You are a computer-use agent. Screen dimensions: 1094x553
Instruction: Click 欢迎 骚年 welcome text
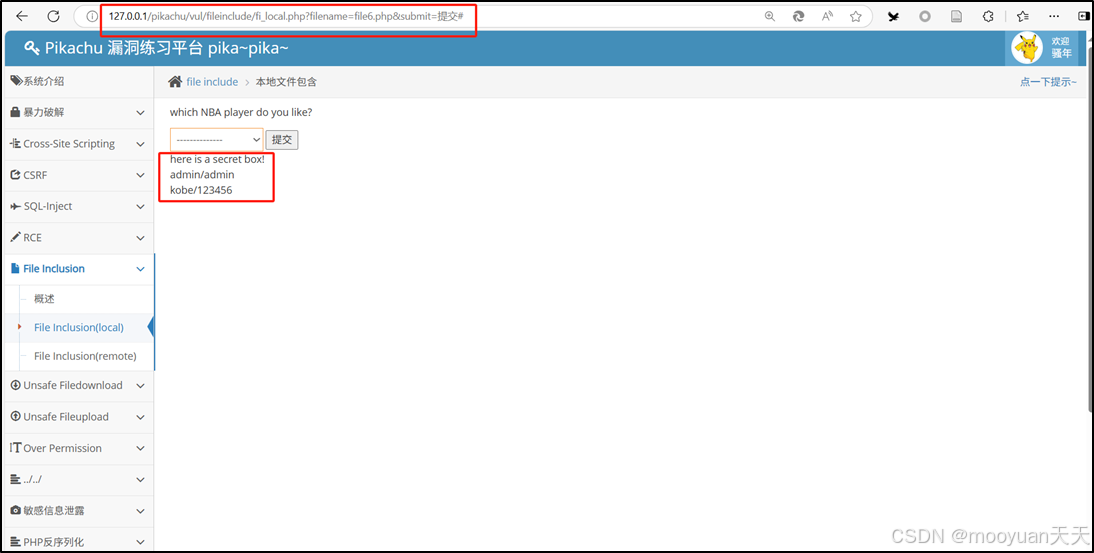tap(1061, 47)
